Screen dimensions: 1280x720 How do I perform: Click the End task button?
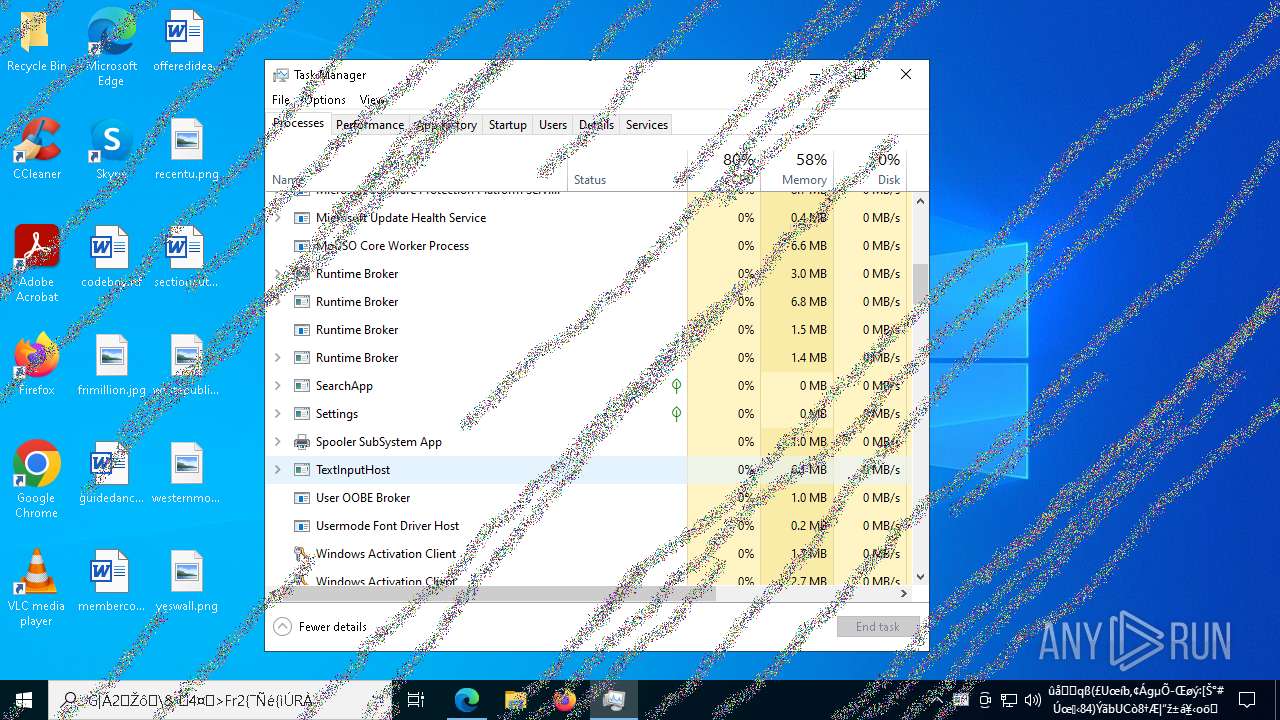(x=878, y=627)
